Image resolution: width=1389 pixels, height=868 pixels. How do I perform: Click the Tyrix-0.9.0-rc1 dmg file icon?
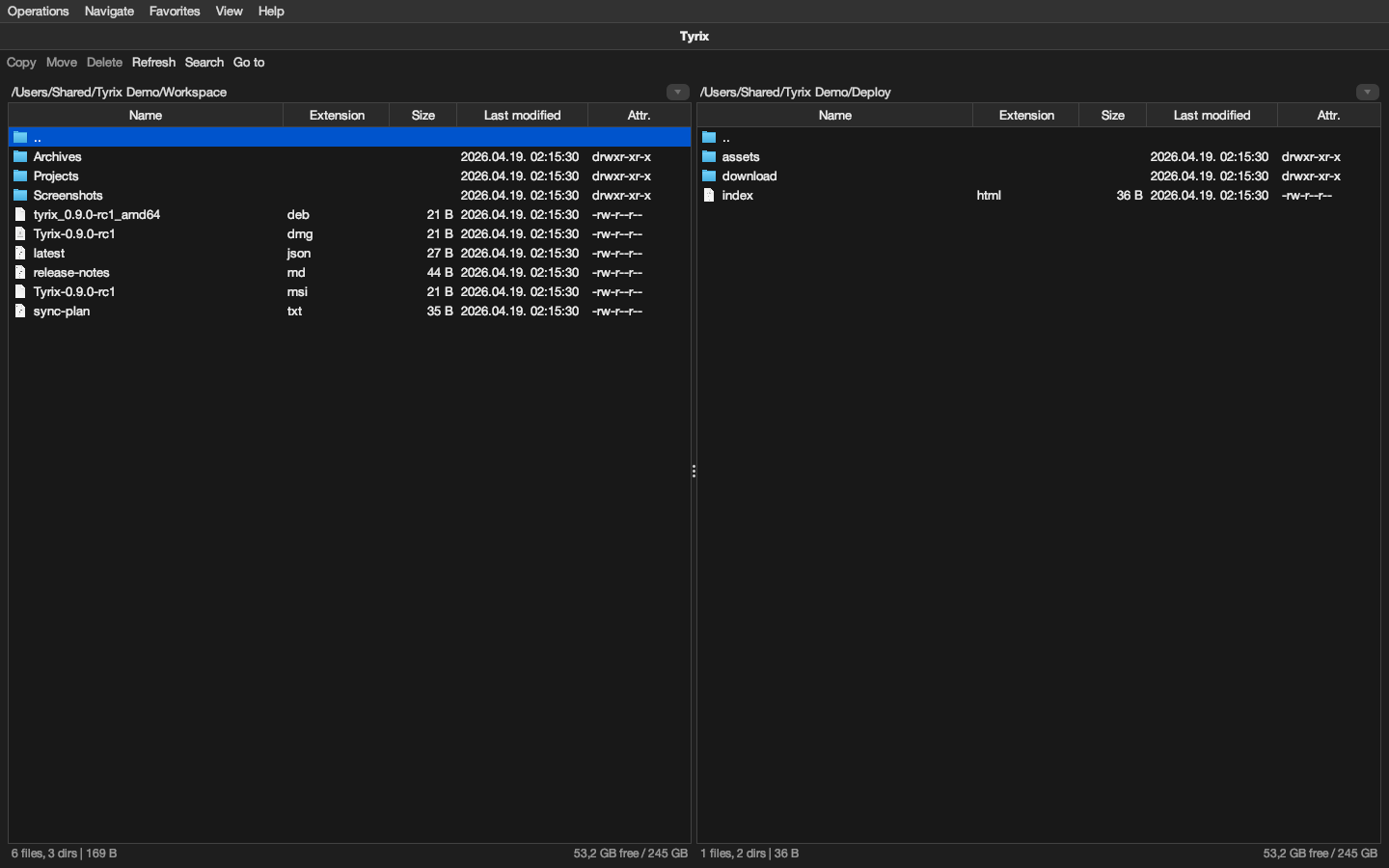(x=20, y=233)
